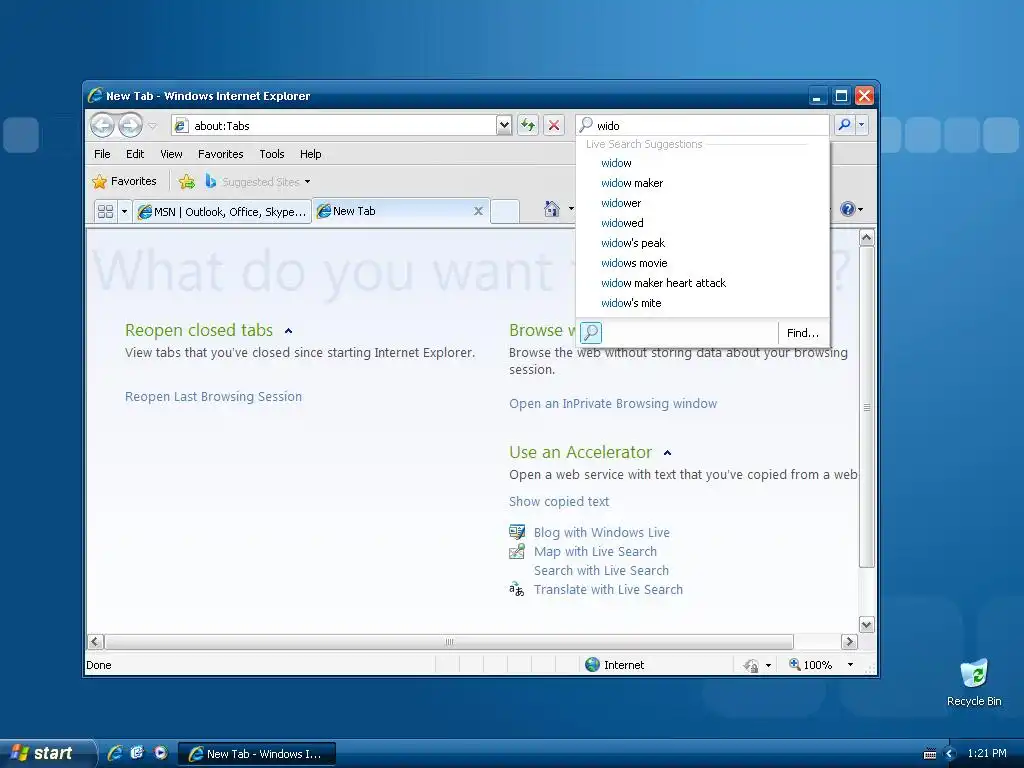1024x768 pixels.
Task: Click the Forward navigation button
Action: point(131,125)
